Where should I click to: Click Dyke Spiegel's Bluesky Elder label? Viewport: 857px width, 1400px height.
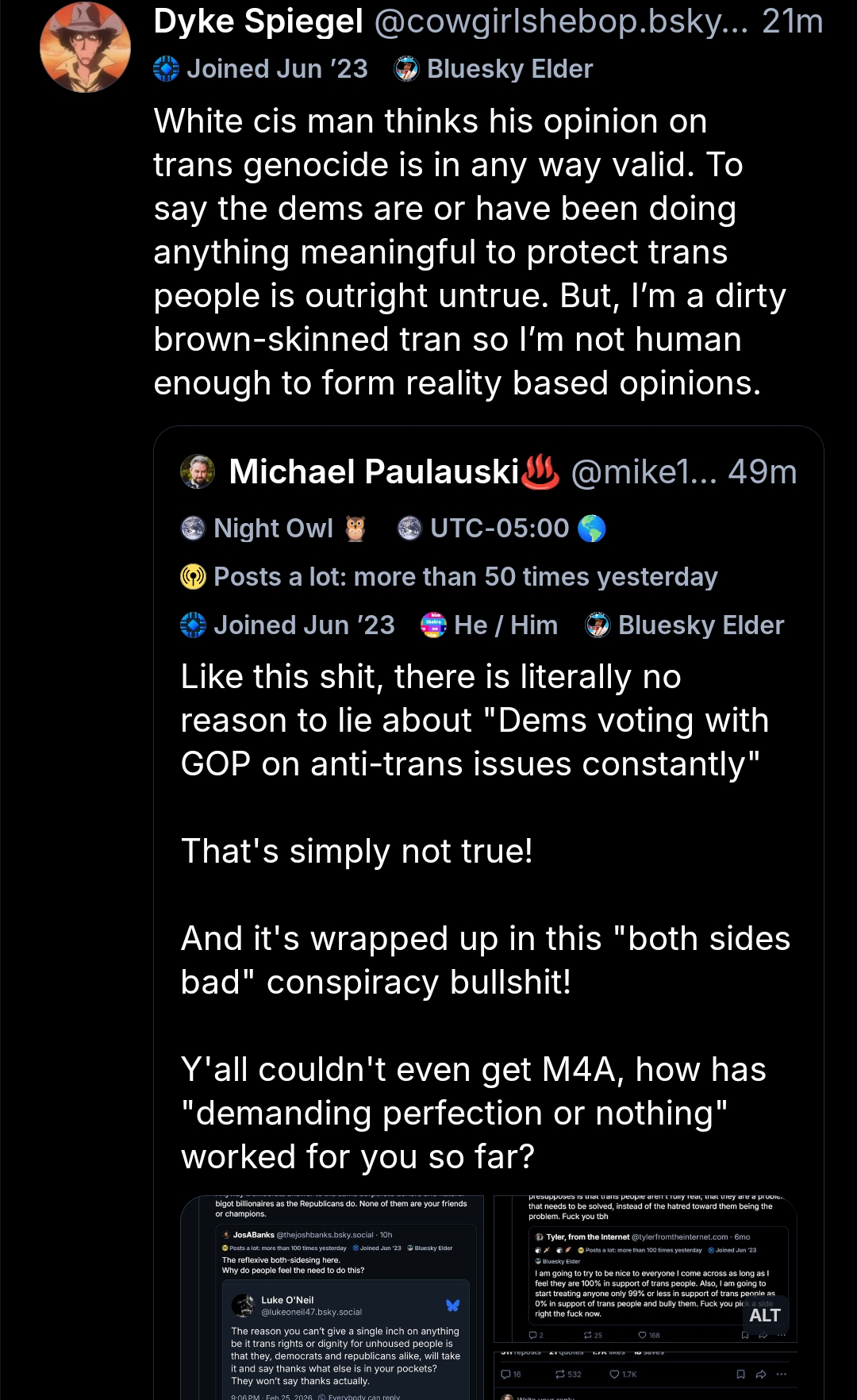[494, 69]
